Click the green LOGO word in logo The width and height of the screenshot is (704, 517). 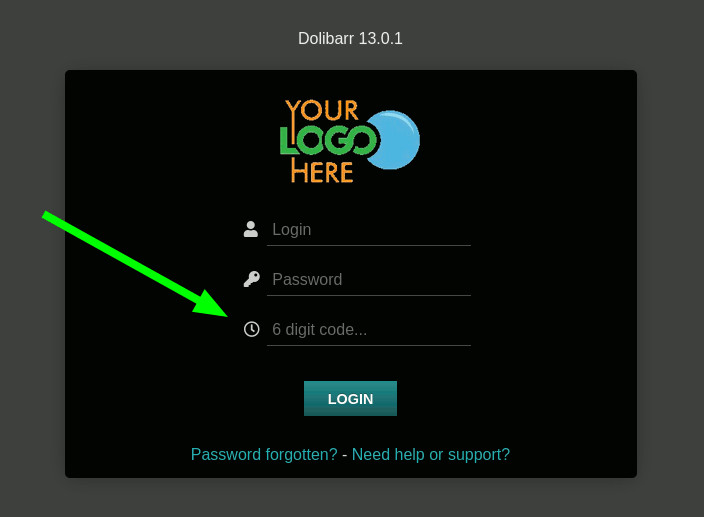pos(328,140)
